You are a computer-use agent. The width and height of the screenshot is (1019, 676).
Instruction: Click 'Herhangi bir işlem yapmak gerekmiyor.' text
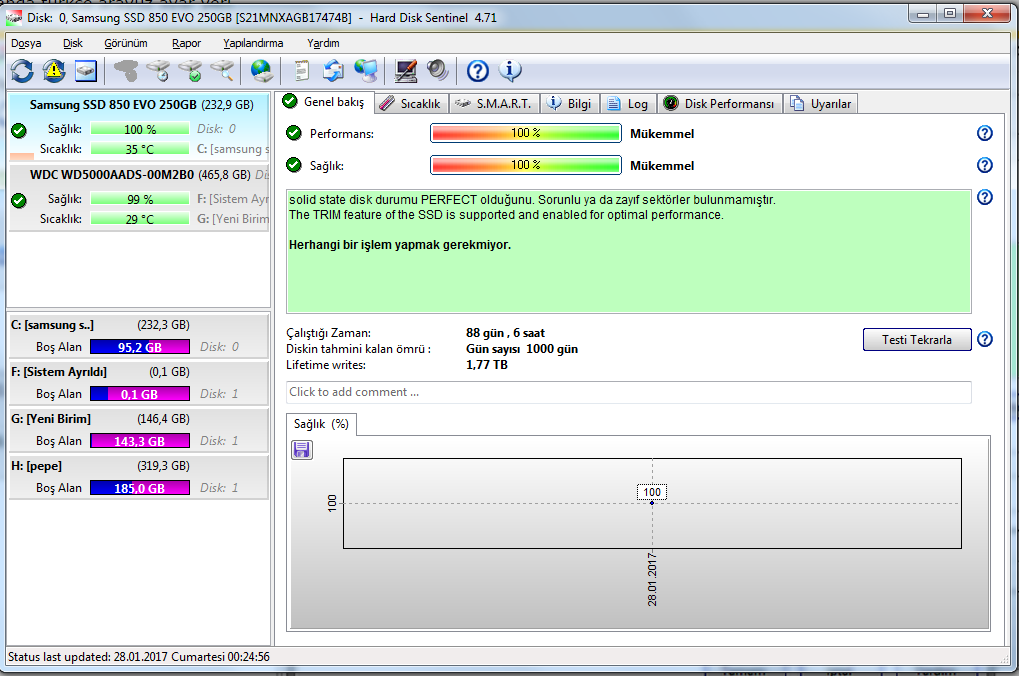pos(400,245)
